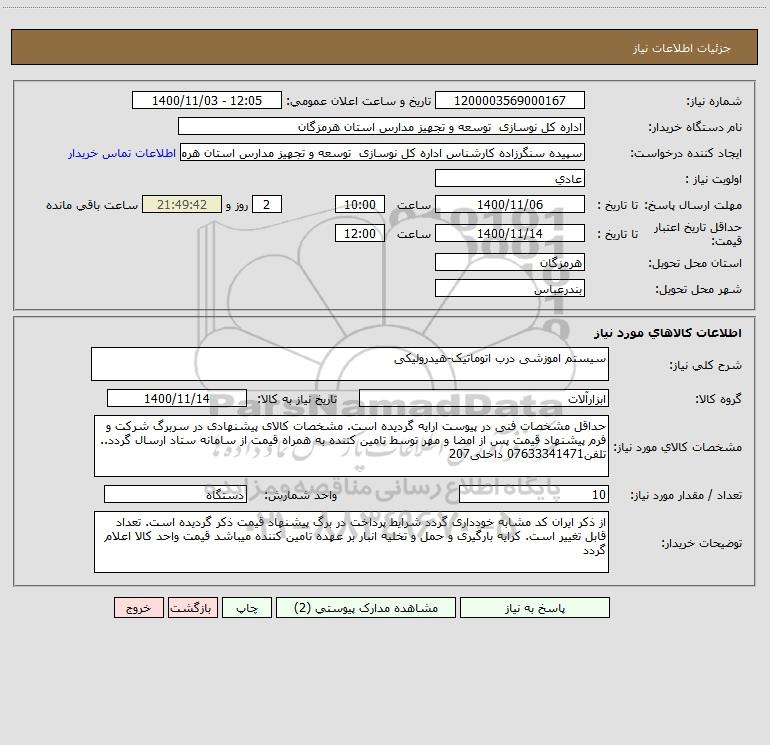Click the 'شهر محل تحویل:' label
This screenshot has width=770, height=745.
[x=699, y=290]
